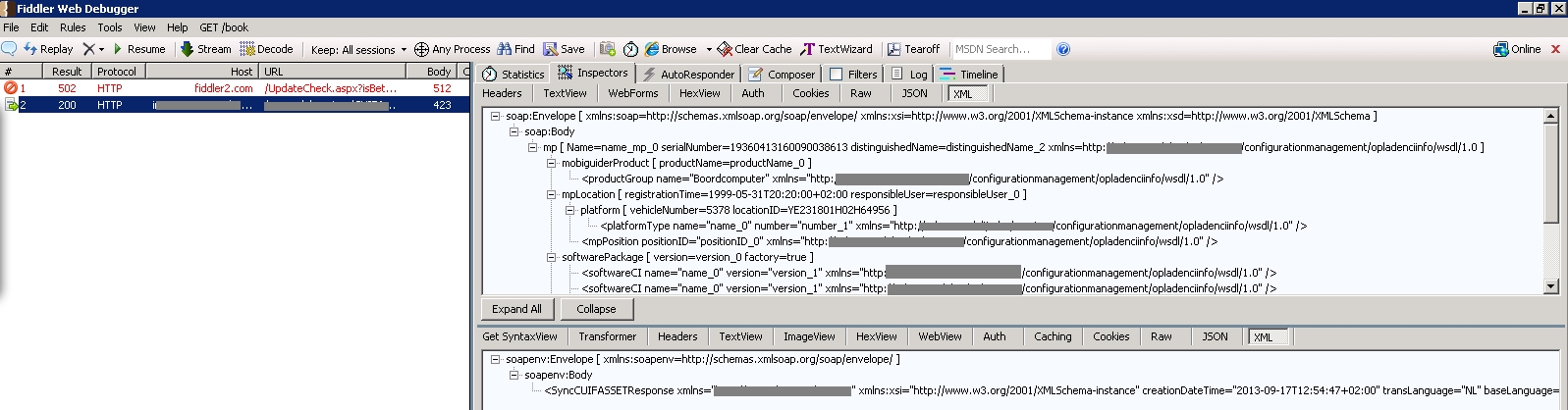Replay the selected session
1568x410 pixels.
tap(48, 49)
